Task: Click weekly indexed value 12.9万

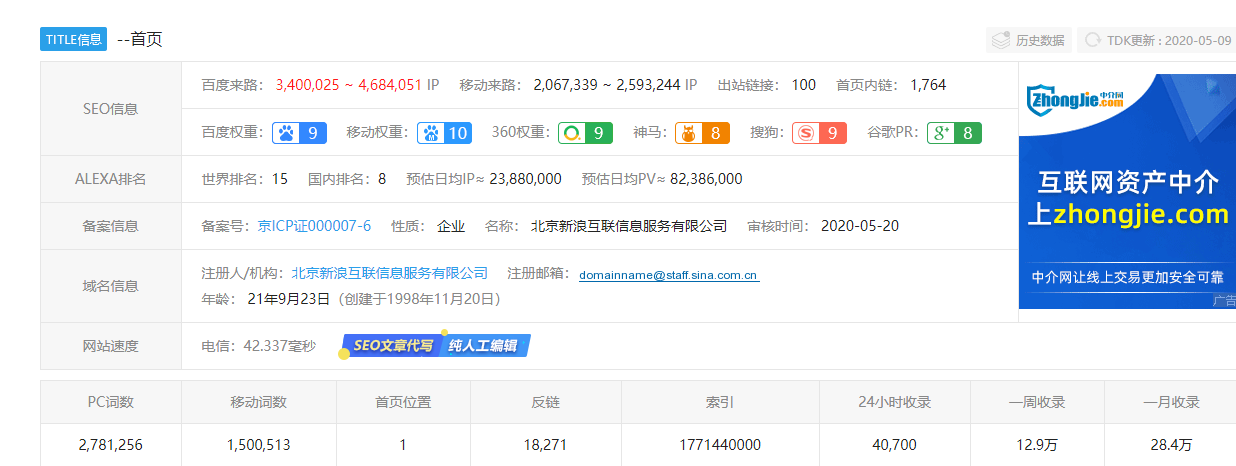Action: (1037, 445)
